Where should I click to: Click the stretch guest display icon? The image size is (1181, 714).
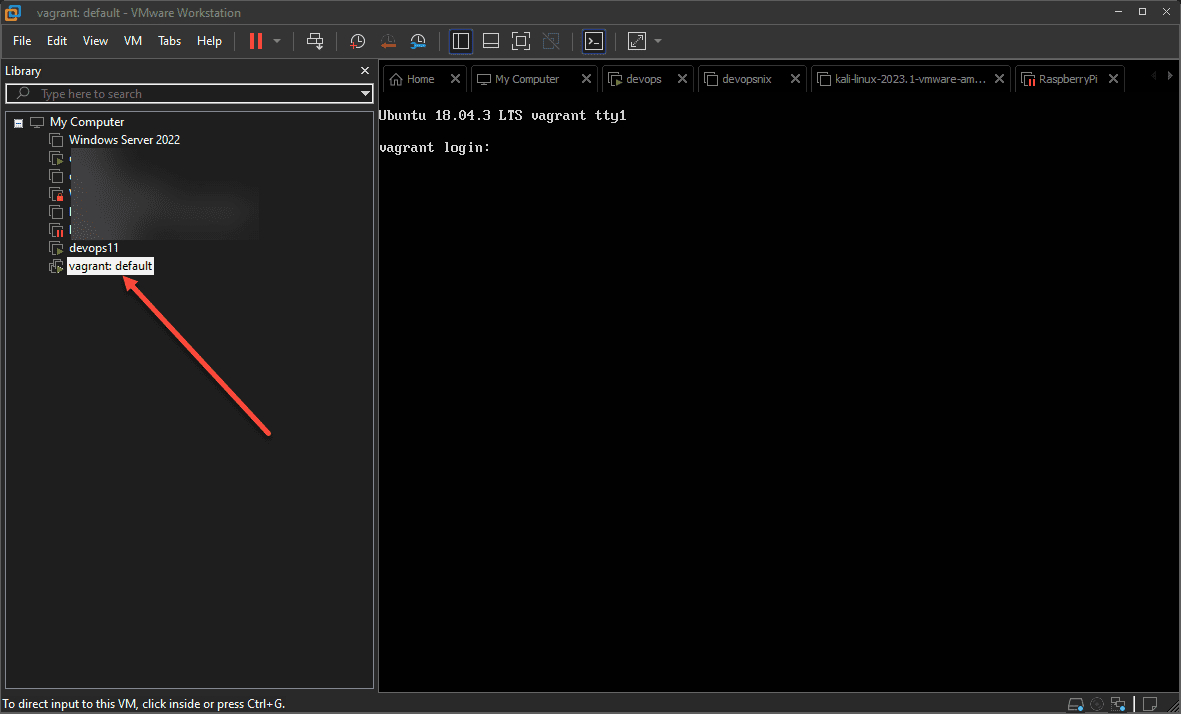[637, 41]
